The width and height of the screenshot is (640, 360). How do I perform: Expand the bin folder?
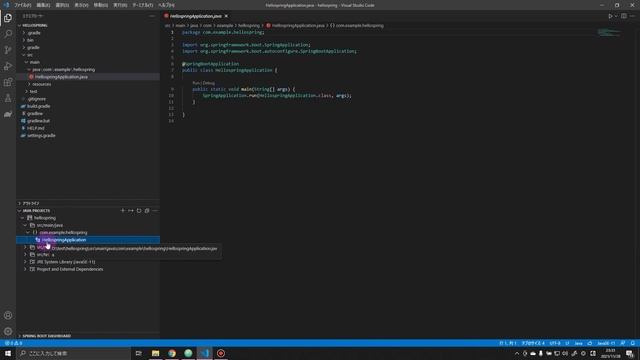88,40
